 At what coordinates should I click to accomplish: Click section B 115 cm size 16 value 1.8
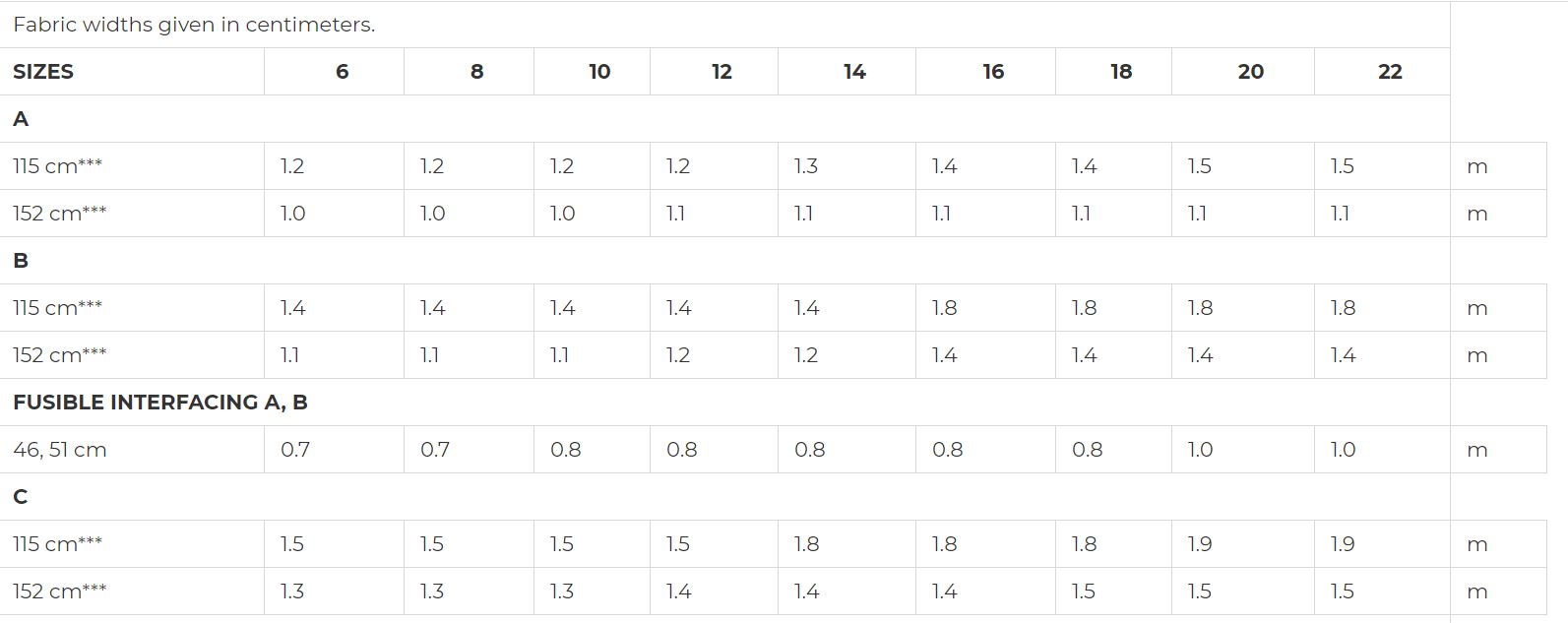(x=986, y=308)
